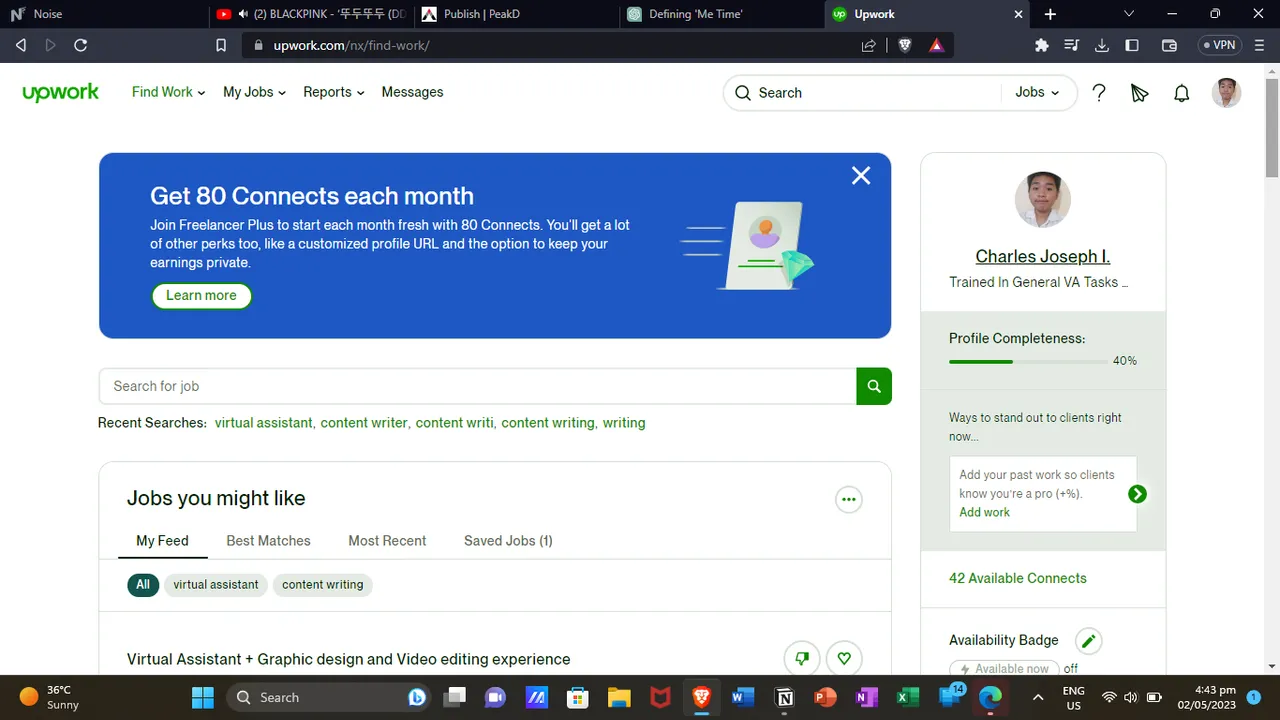Select the virtual assistant filter chip

click(216, 585)
